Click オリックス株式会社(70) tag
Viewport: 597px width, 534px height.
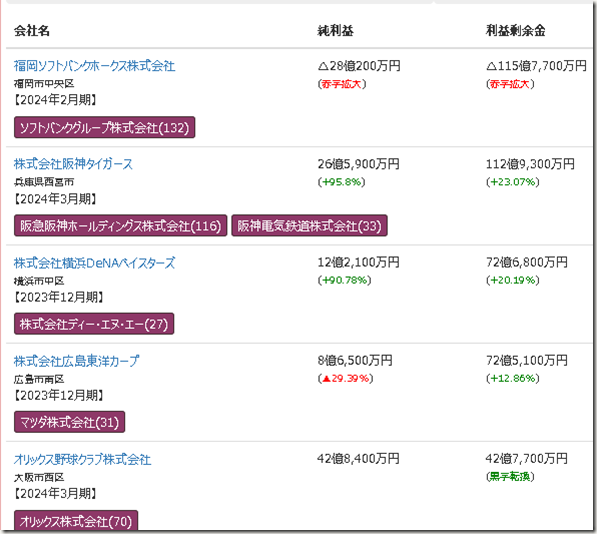coord(76,521)
